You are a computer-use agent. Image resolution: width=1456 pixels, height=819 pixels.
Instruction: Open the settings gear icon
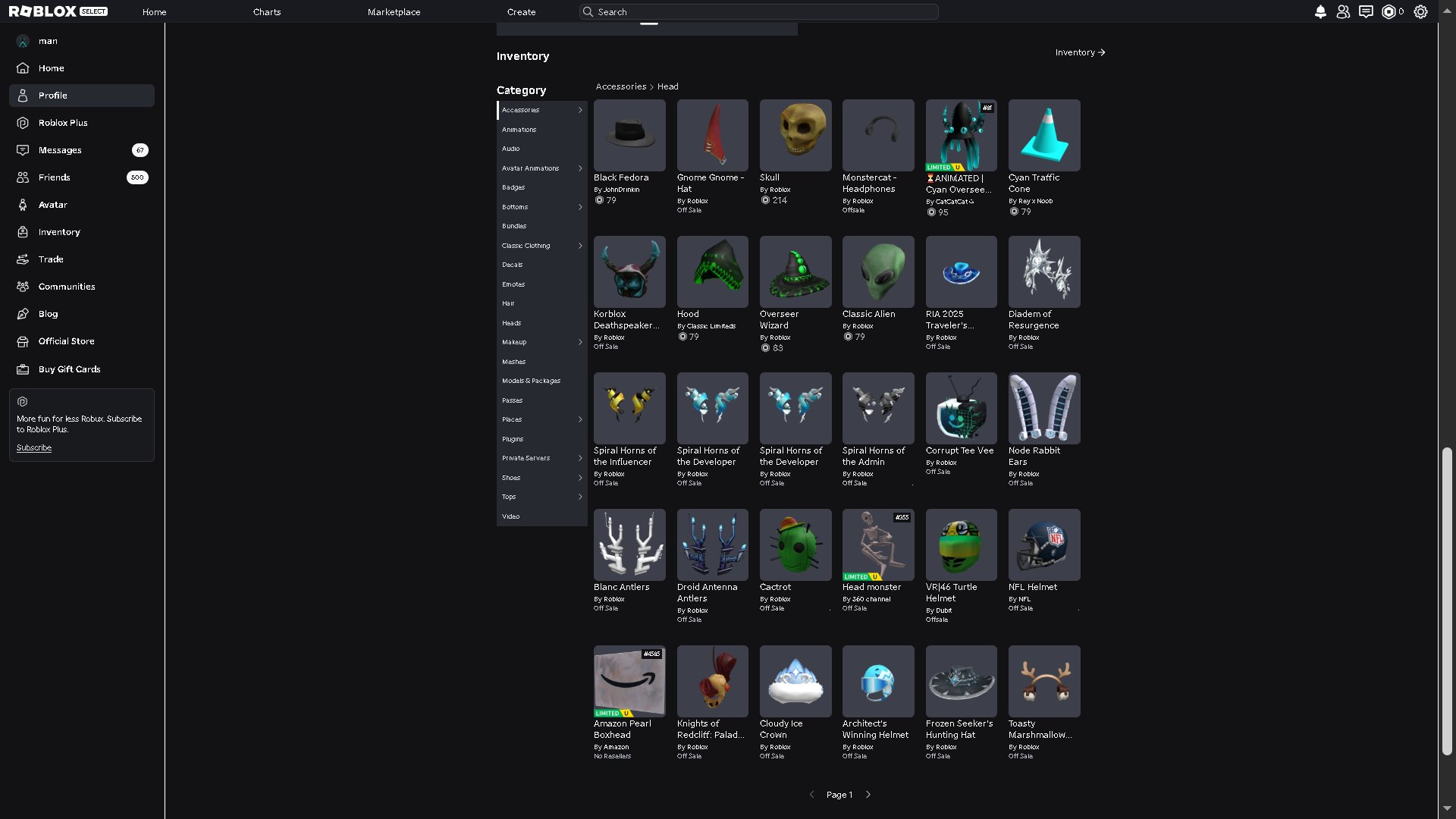pyautogui.click(x=1420, y=11)
